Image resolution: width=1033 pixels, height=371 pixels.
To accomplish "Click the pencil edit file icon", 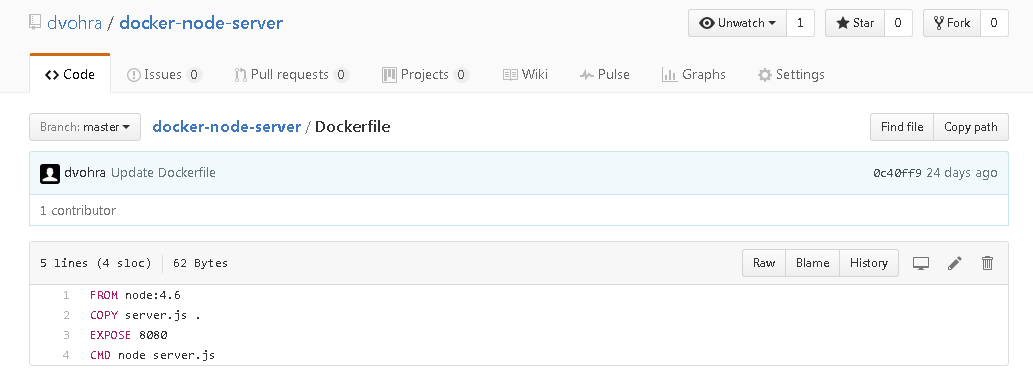I will [955, 263].
